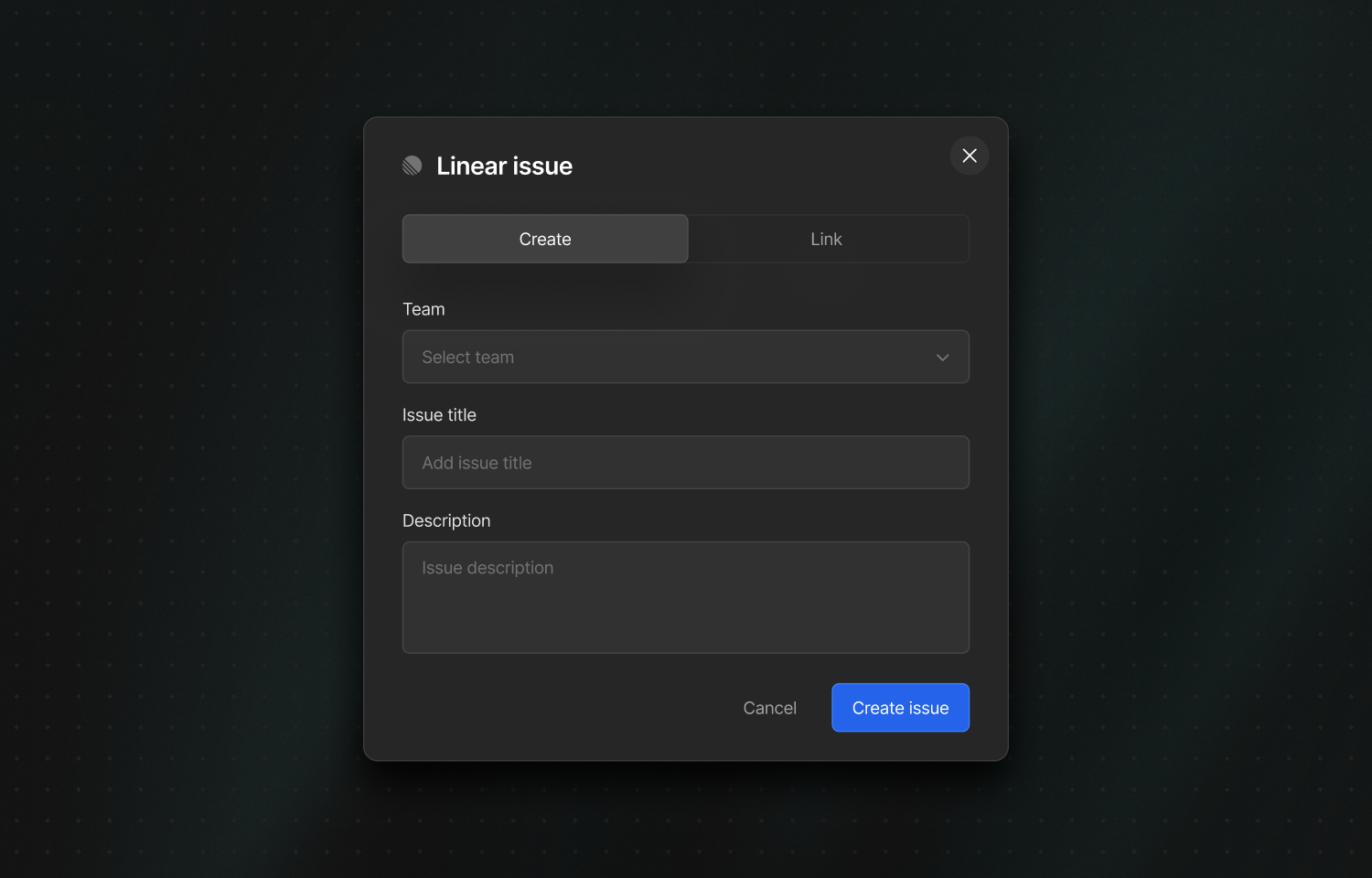Screen dimensions: 1372x878
Task: Click the dropdown arrow in the Team field
Action: point(942,358)
